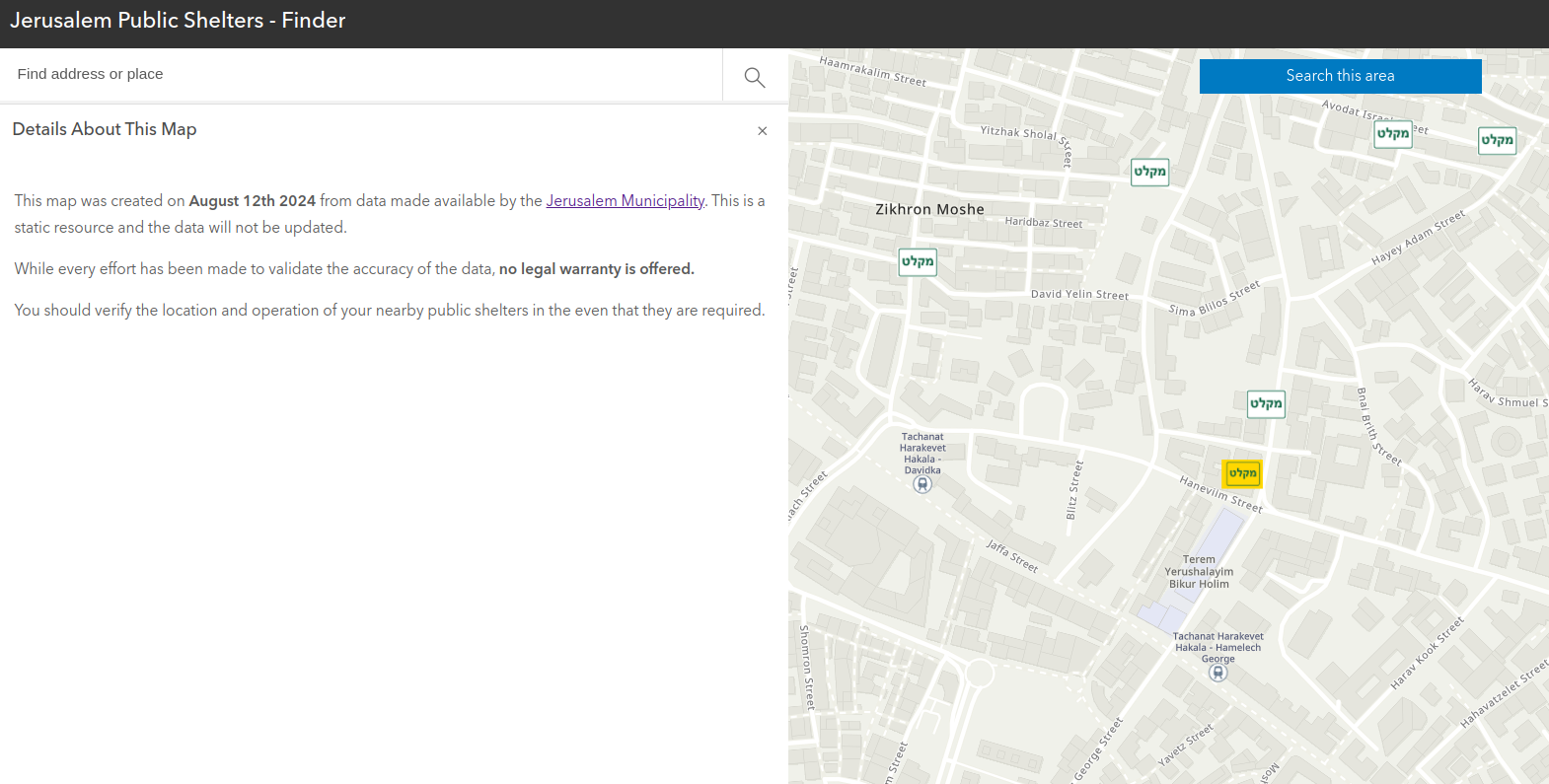Click the app title Jerusalem Public Shelters - Finder
The width and height of the screenshot is (1549, 784).
point(178,21)
